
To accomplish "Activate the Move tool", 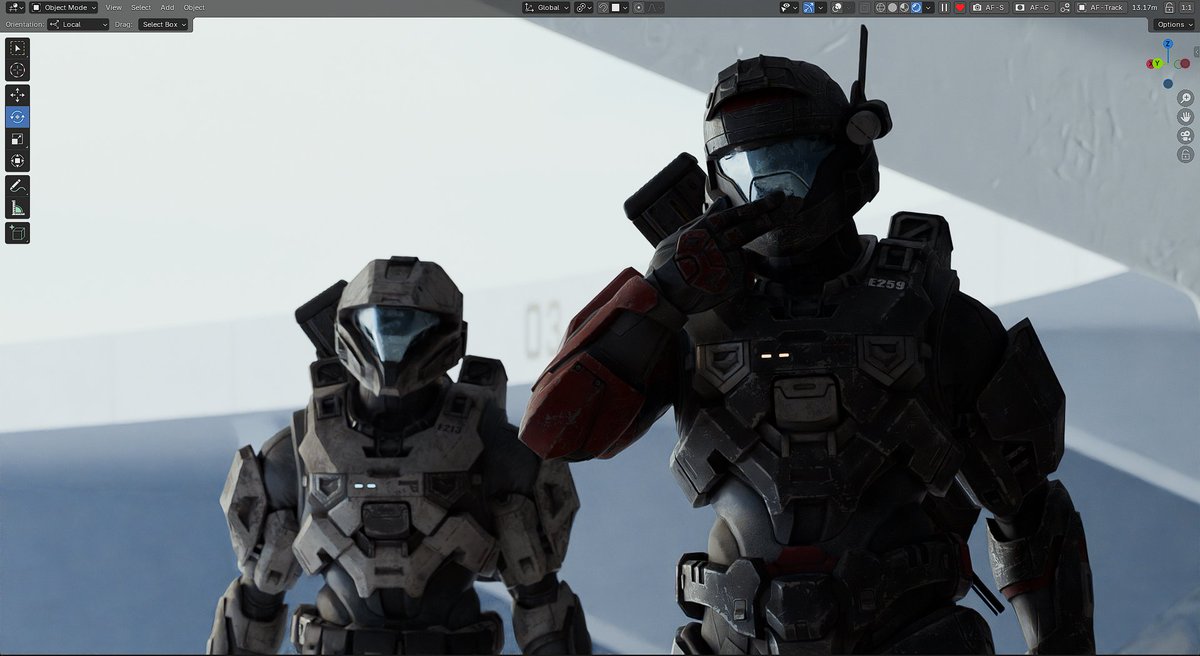I will coord(19,95).
